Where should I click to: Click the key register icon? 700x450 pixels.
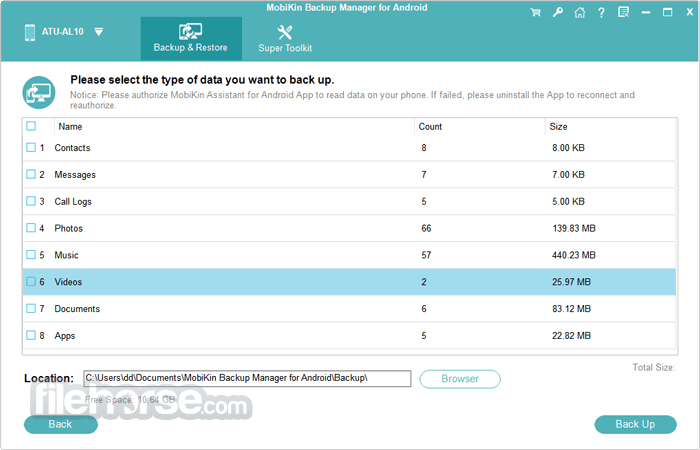557,12
